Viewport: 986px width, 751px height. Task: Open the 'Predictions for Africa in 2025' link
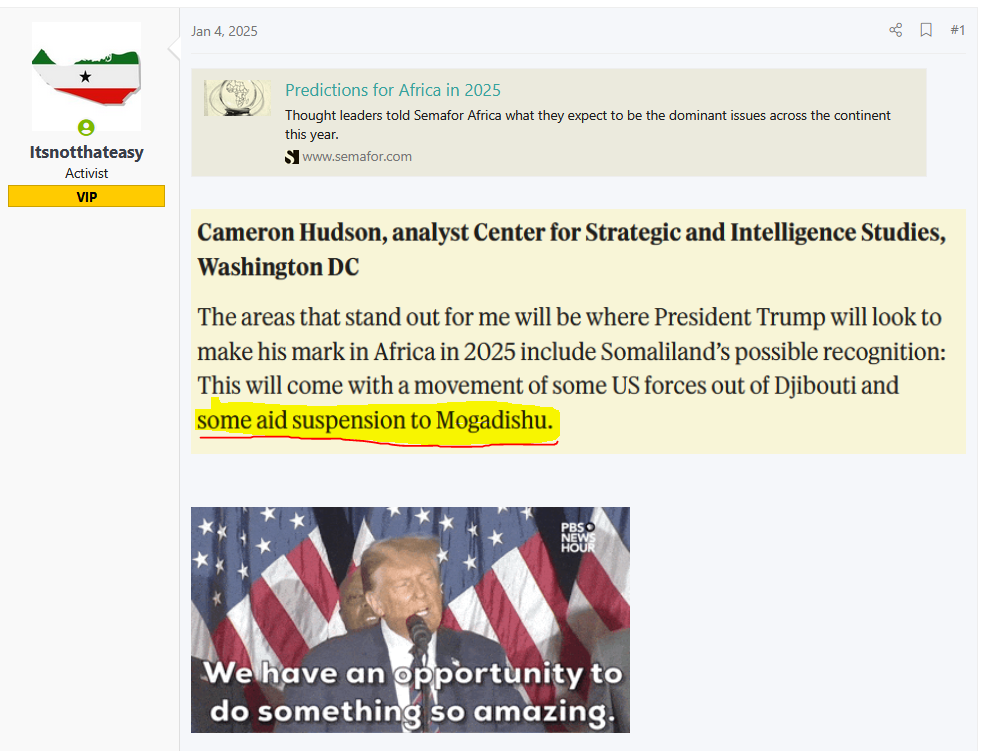pos(393,90)
